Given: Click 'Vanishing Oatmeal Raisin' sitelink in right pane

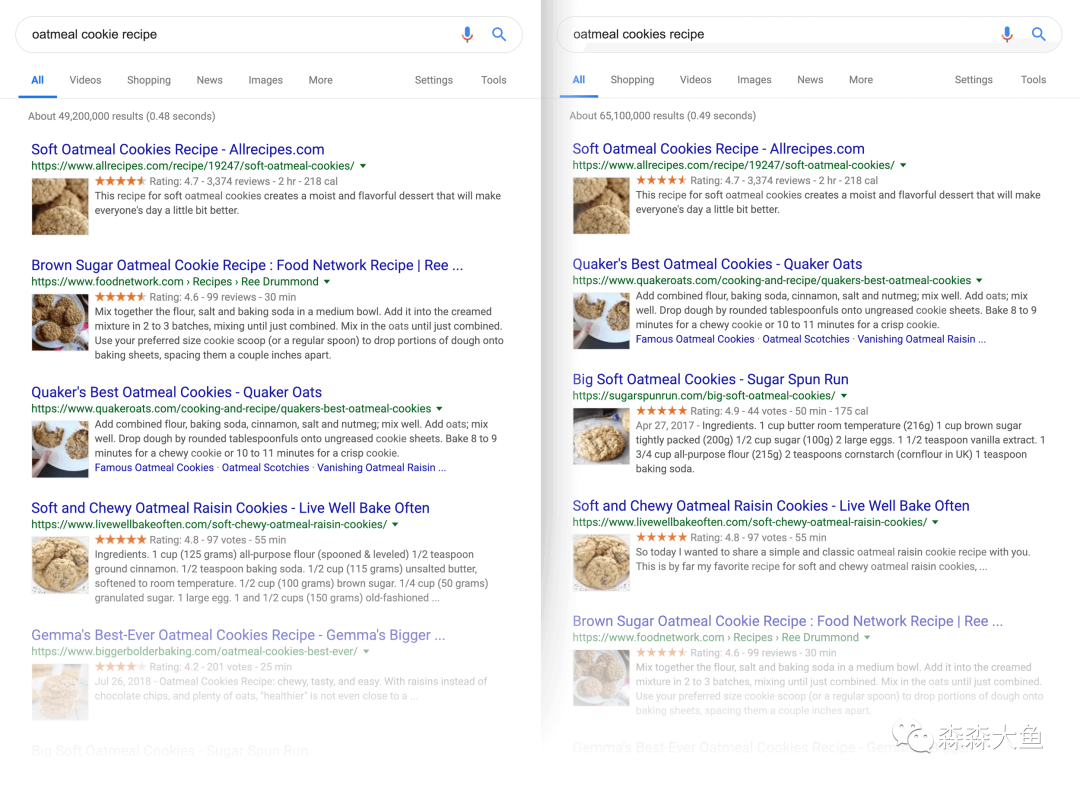Looking at the screenshot, I should 921,339.
